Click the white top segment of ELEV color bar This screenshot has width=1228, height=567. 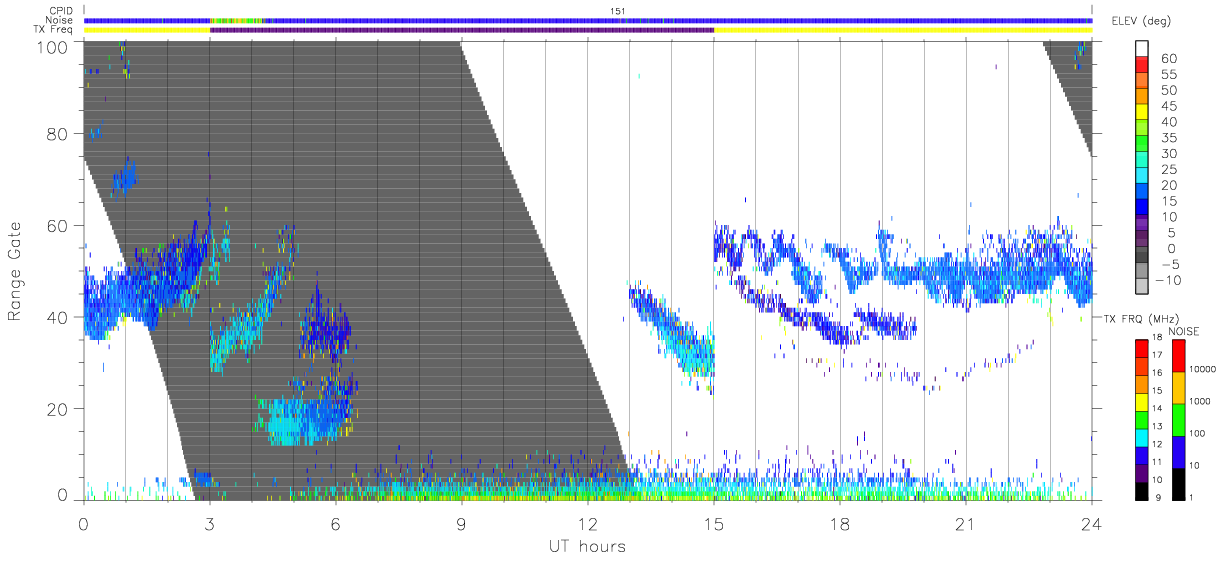click(1144, 49)
